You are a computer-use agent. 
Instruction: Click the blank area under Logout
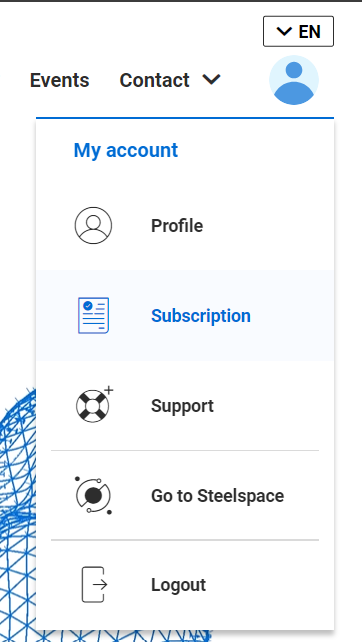click(x=185, y=618)
